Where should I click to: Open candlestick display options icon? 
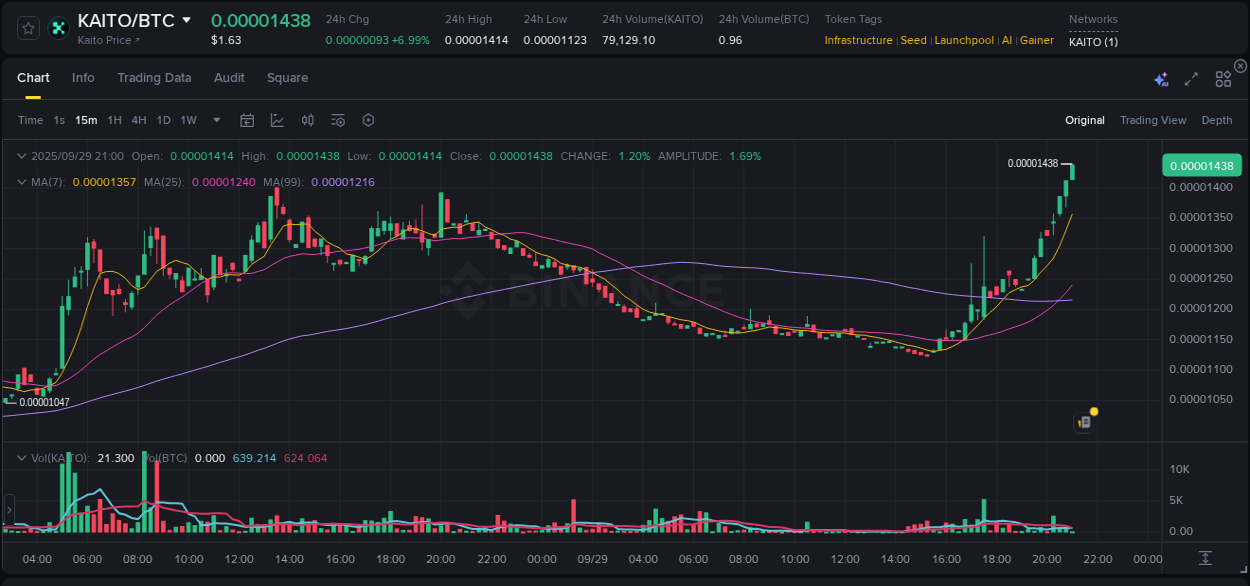tap(308, 120)
